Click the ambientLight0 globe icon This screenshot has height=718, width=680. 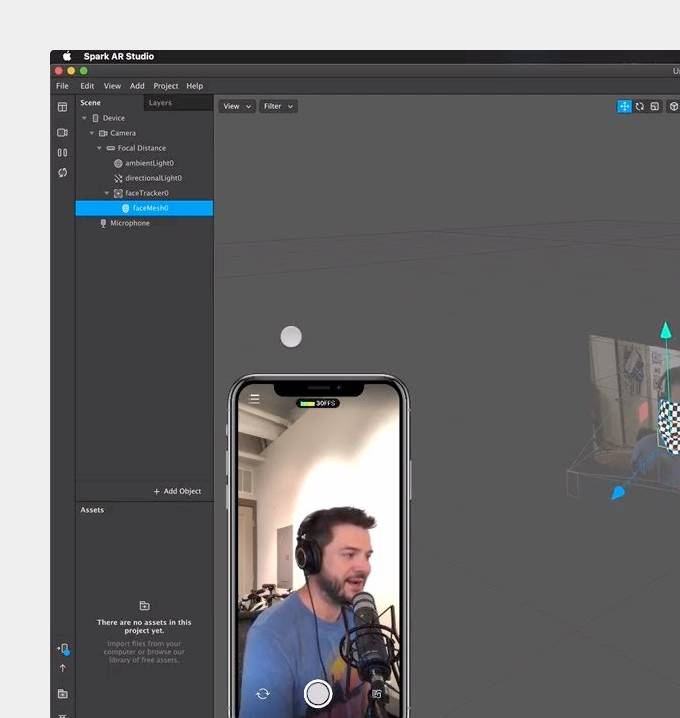pyautogui.click(x=118, y=163)
